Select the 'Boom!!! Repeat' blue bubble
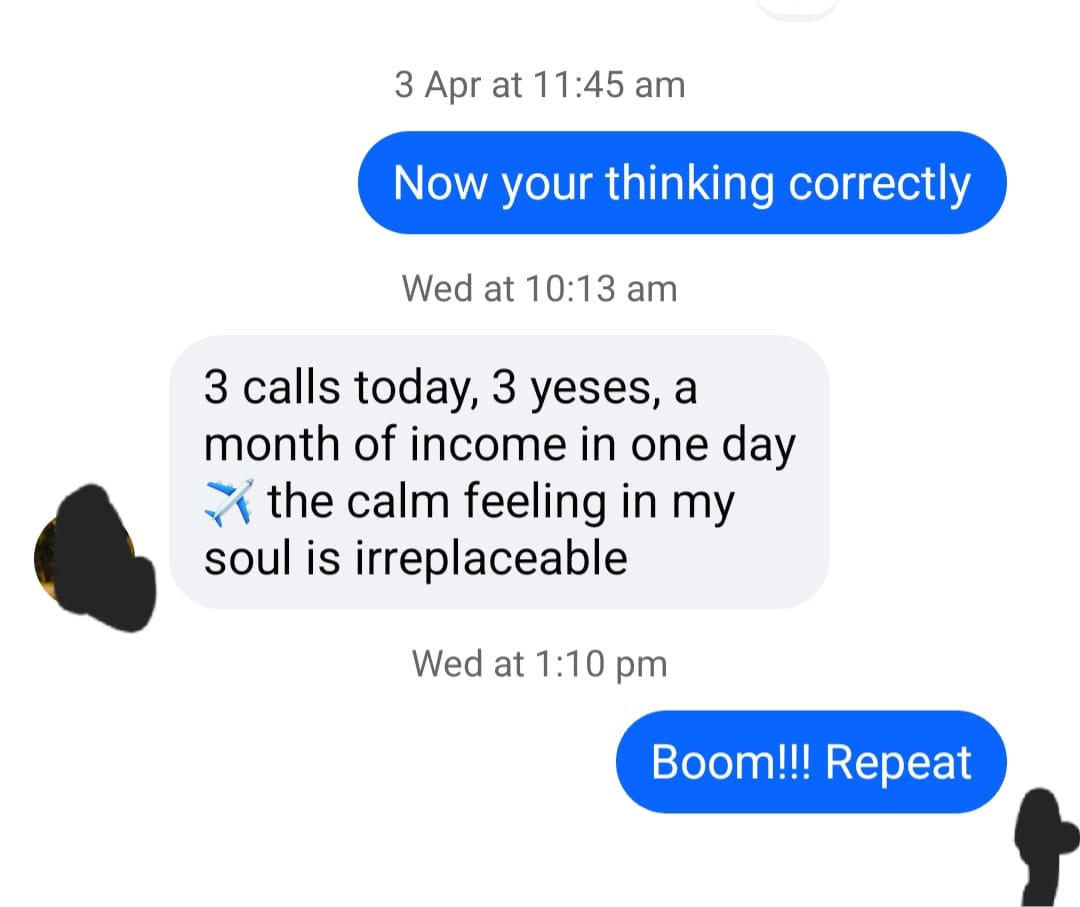The width and height of the screenshot is (1080, 907). point(811,762)
